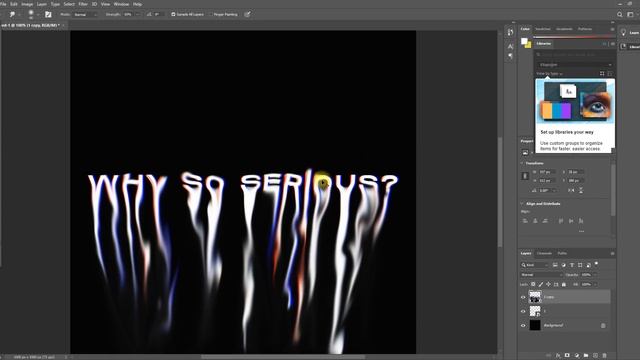Collapse the Transform section
The image size is (640, 360).
coord(522,163)
